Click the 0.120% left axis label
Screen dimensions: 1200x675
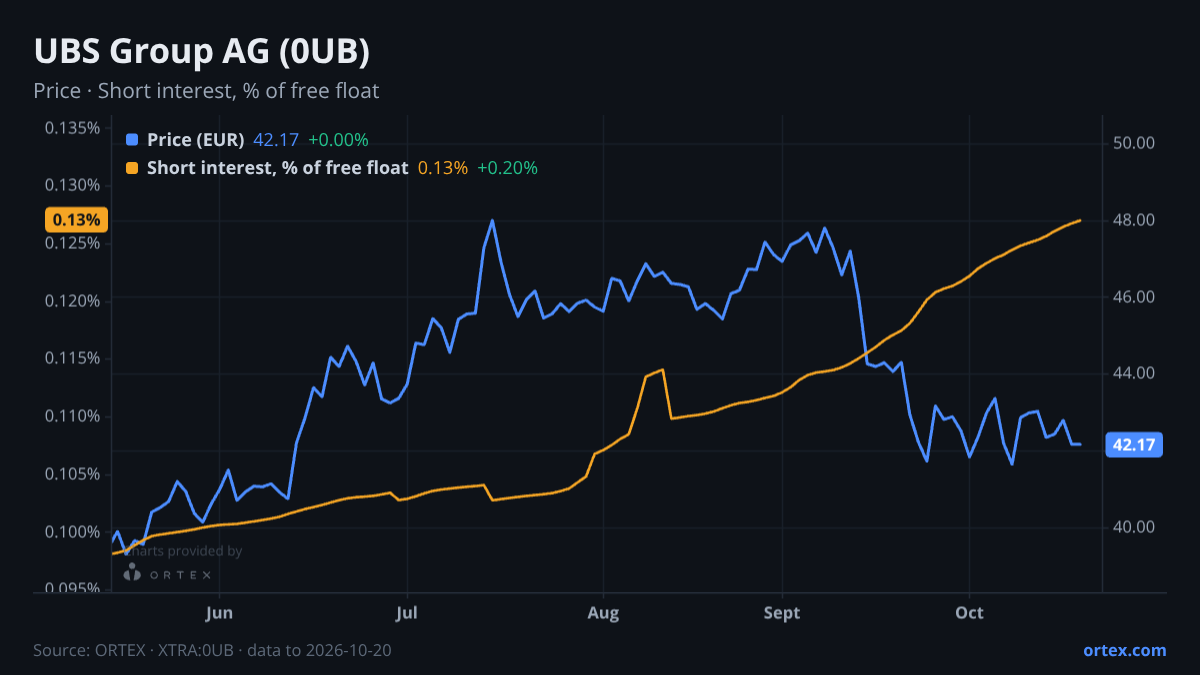point(72,301)
